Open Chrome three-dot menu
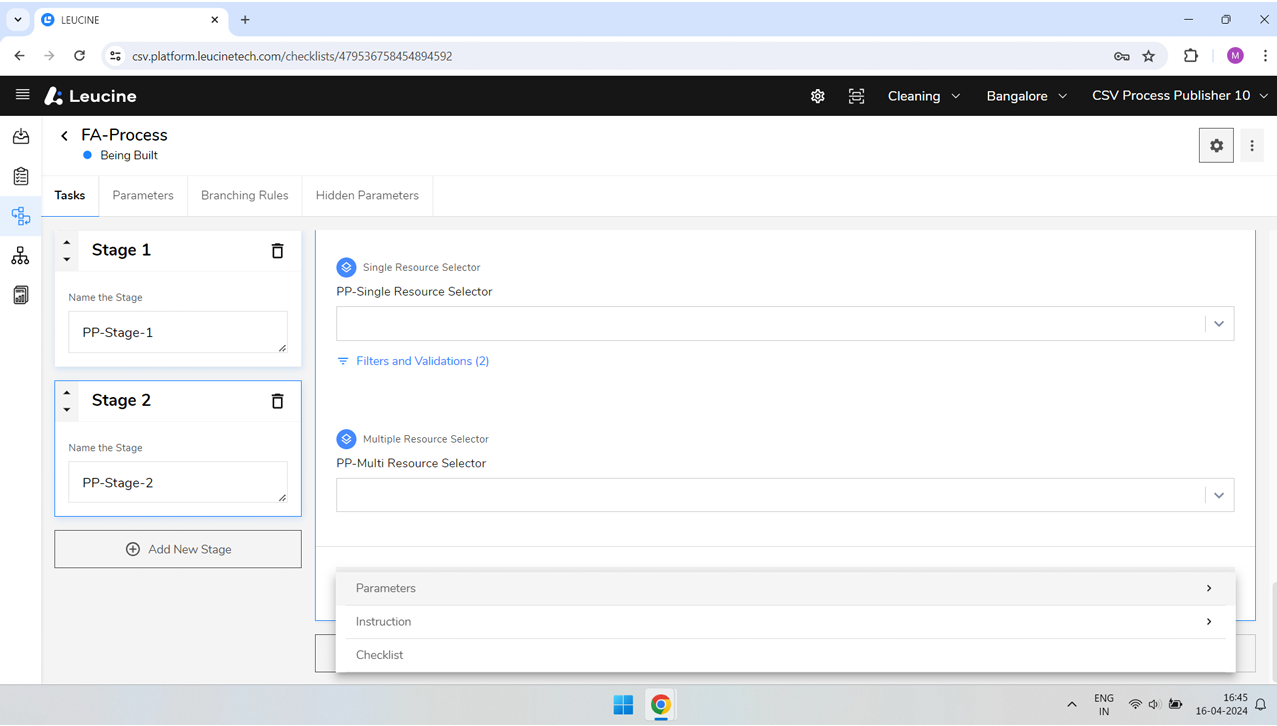This screenshot has height=726, width=1277. [1265, 56]
